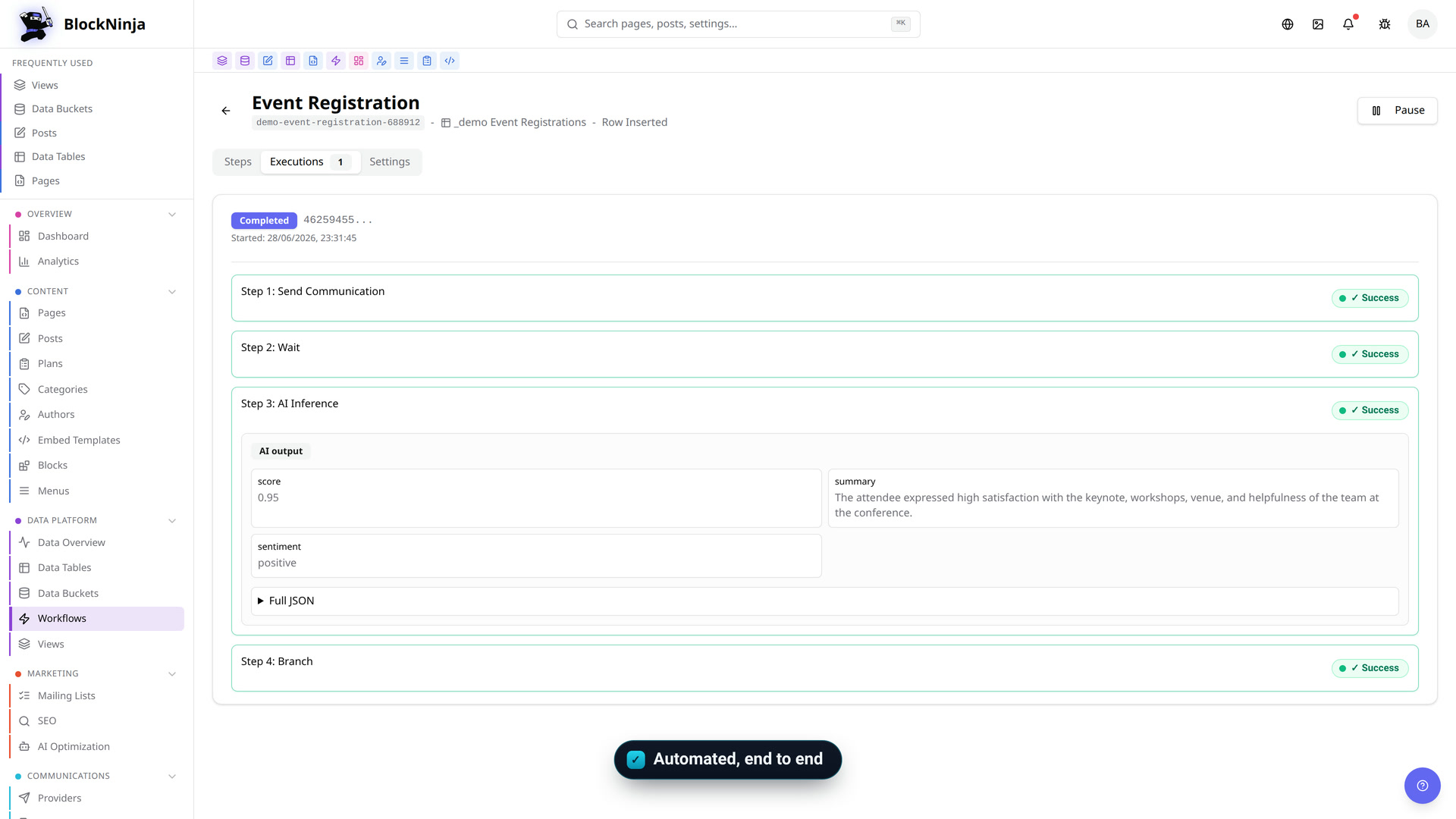Click the AI output label
This screenshot has height=819, width=1456.
point(281,451)
